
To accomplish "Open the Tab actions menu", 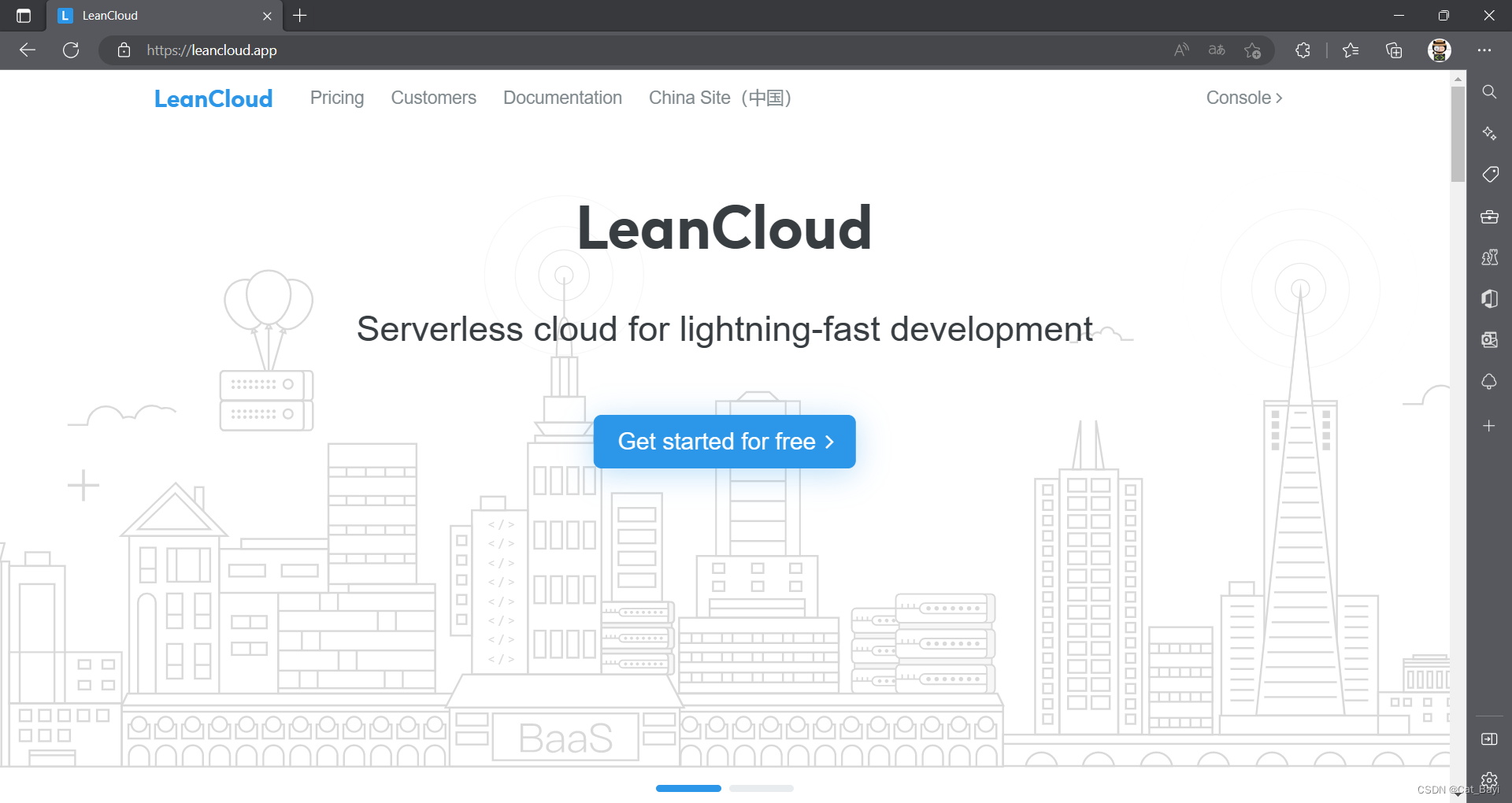I will click(x=24, y=16).
